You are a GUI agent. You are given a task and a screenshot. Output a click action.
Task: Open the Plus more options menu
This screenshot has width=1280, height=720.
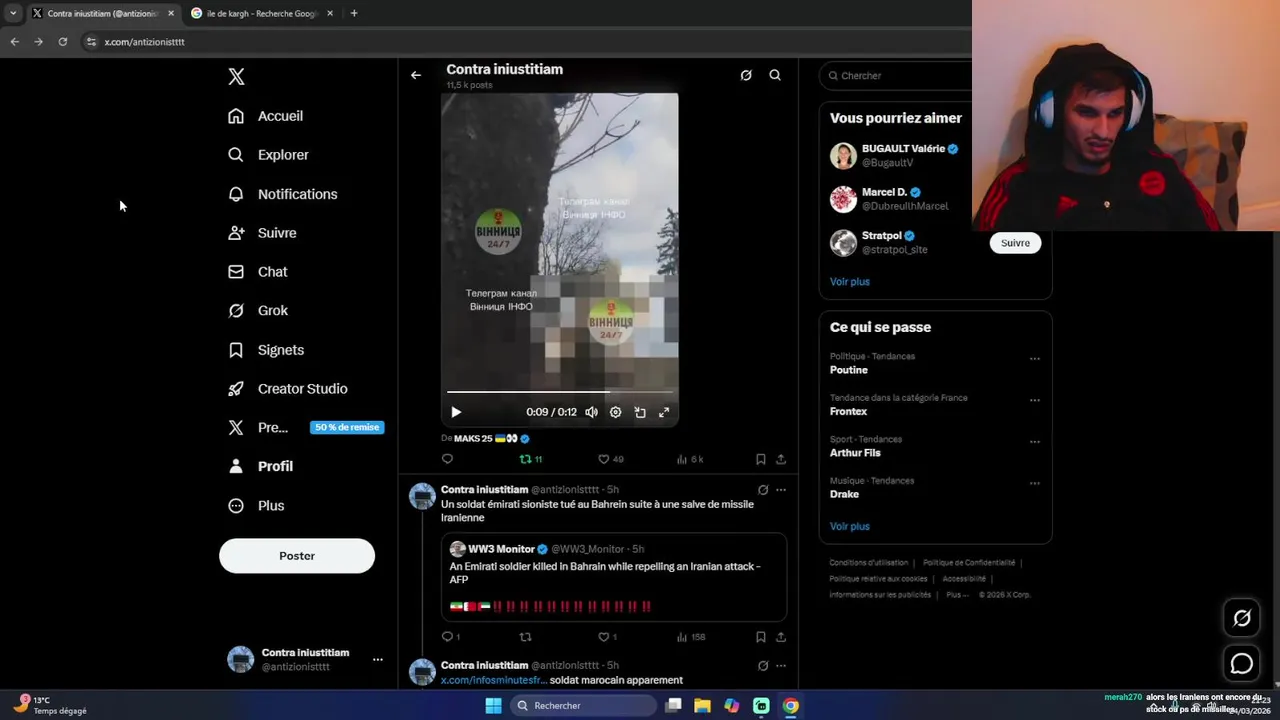click(x=256, y=506)
